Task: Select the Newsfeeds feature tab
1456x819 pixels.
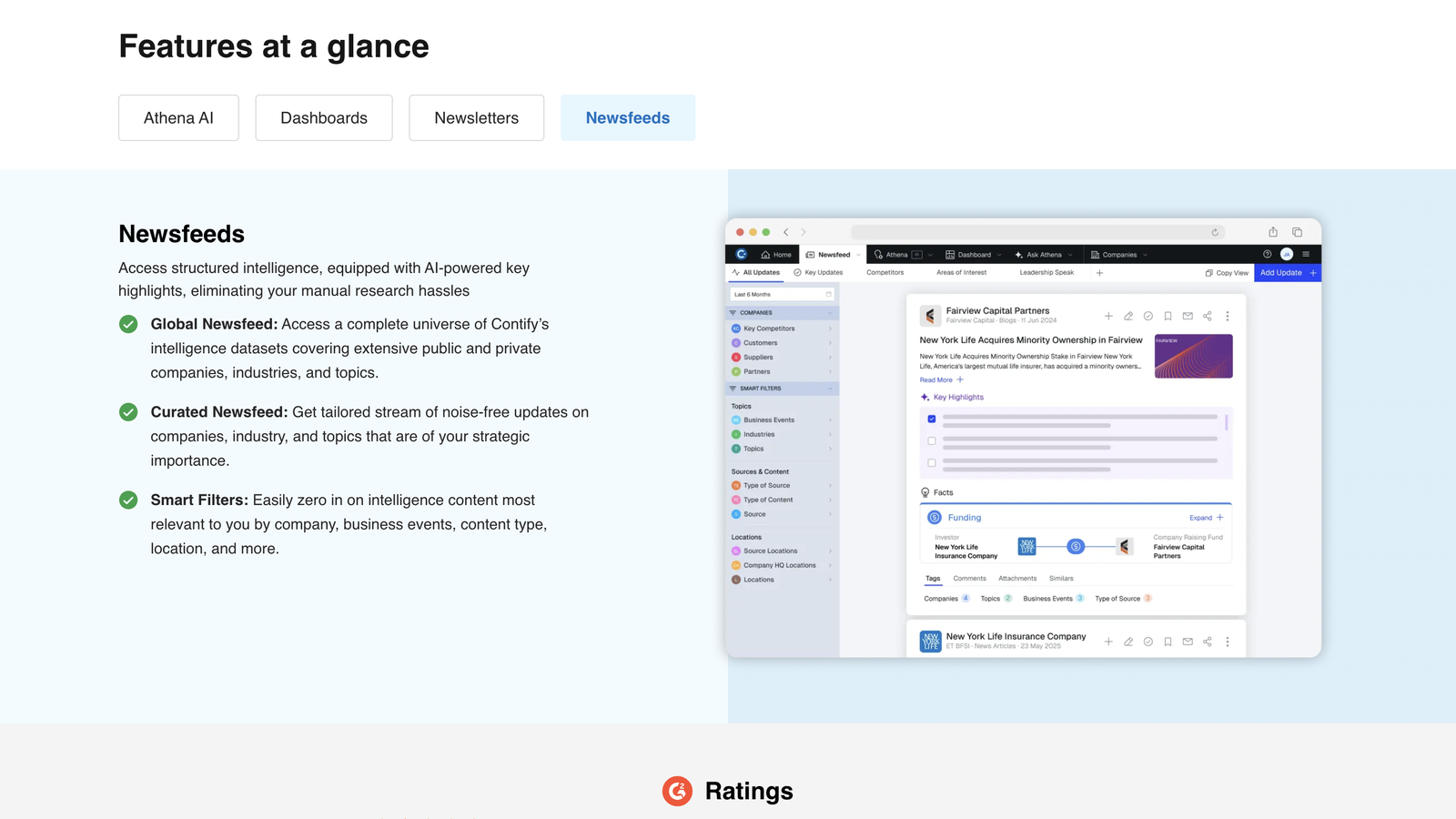Action: (x=628, y=117)
